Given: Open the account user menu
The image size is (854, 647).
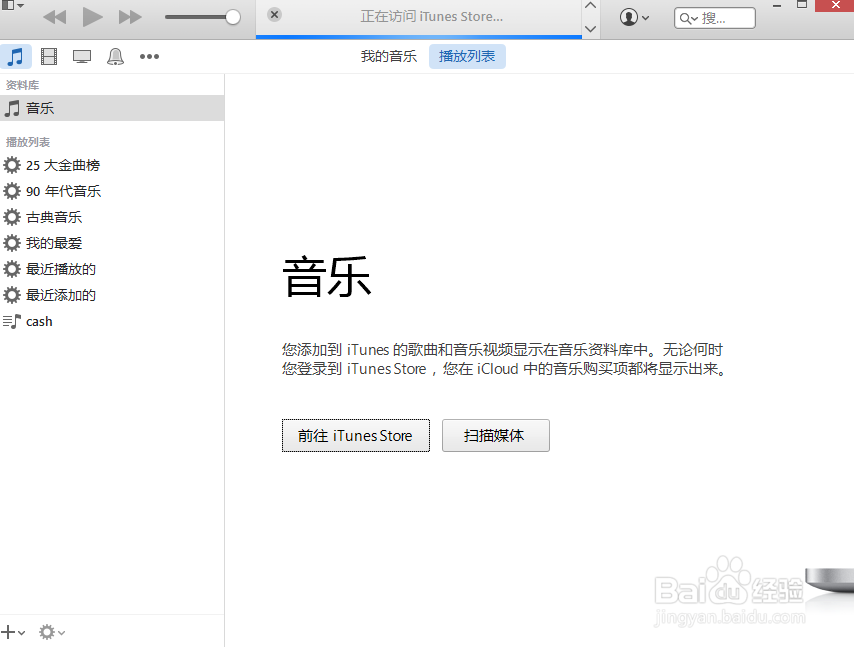Looking at the screenshot, I should pos(635,17).
